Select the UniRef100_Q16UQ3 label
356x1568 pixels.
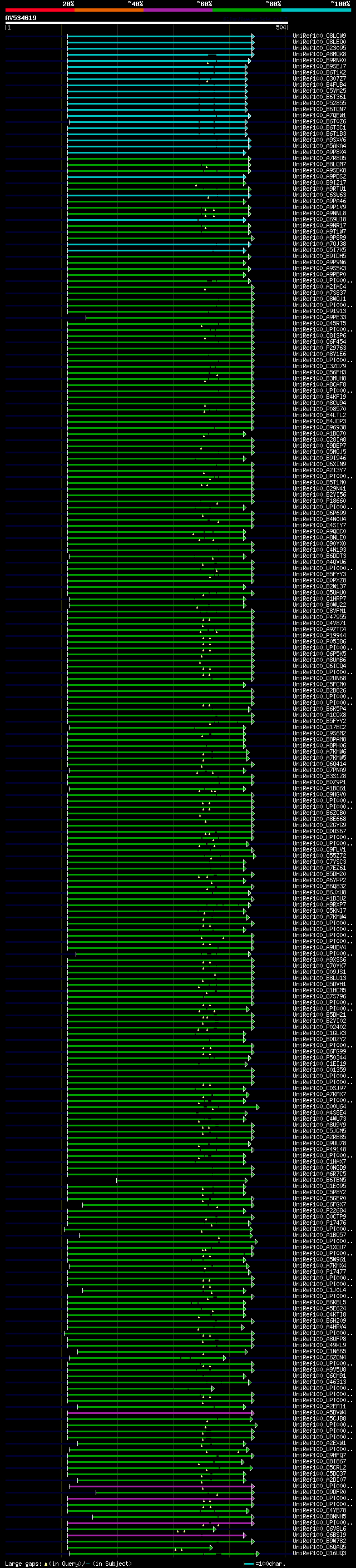319,1553
